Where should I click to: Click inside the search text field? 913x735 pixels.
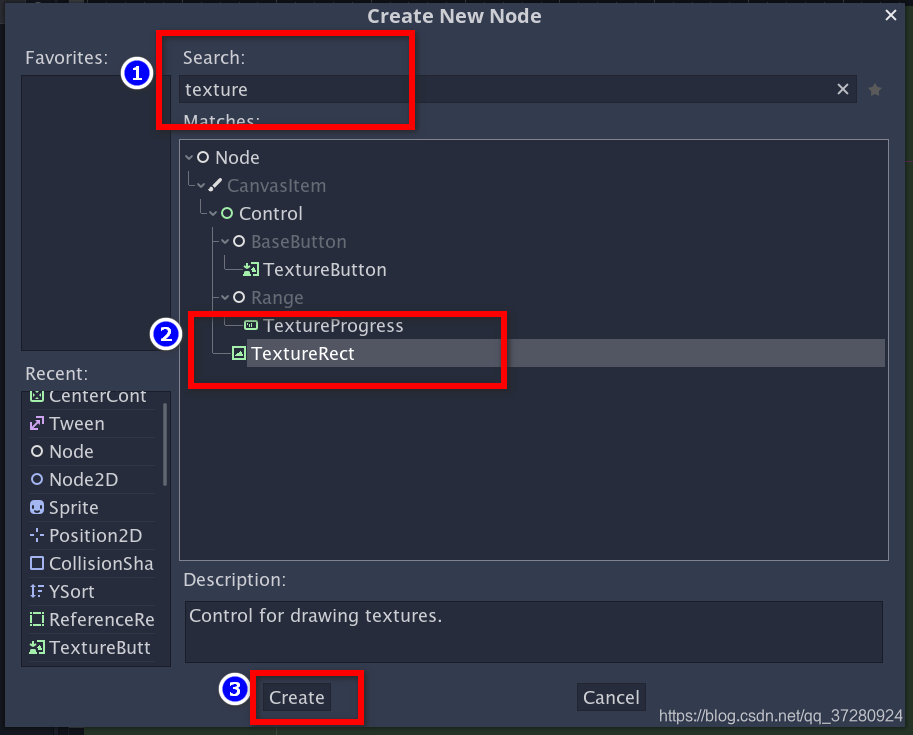point(507,89)
